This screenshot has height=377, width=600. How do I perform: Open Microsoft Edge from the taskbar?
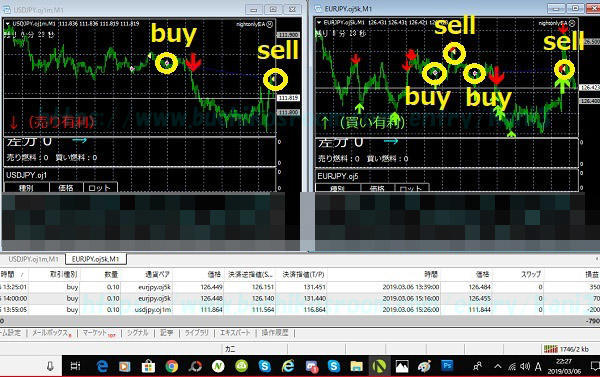tap(102, 367)
